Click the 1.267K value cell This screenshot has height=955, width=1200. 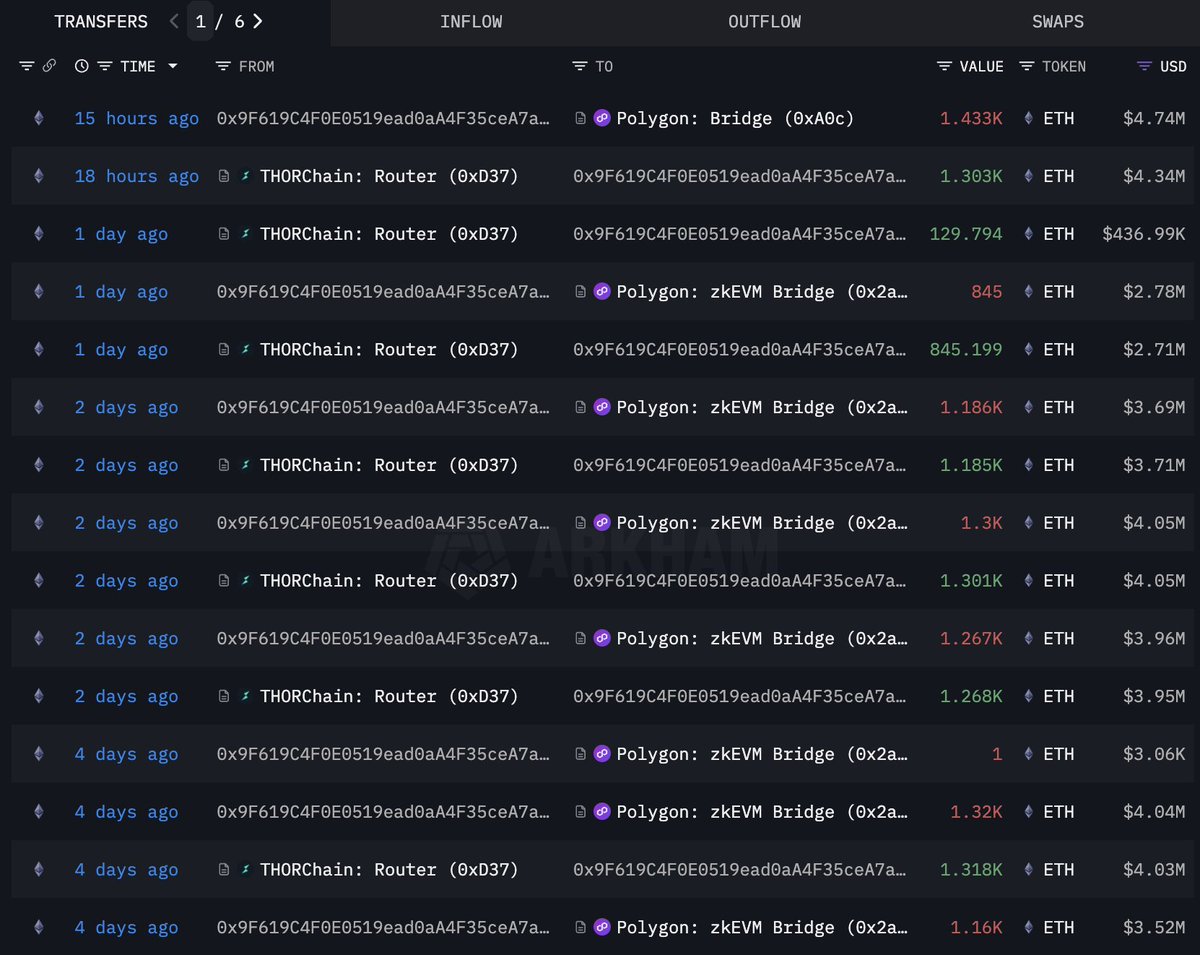(971, 639)
